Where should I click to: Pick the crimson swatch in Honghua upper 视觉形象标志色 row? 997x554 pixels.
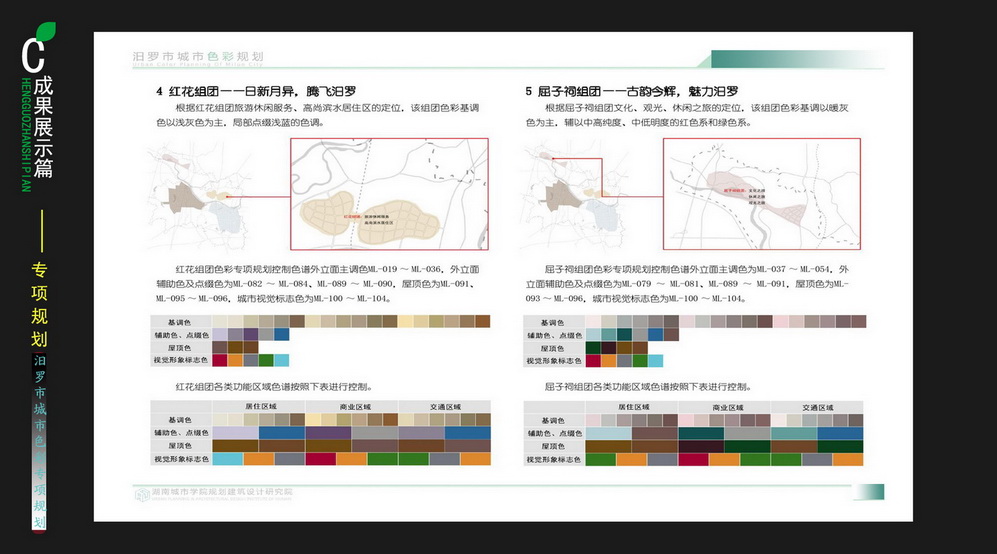219,360
